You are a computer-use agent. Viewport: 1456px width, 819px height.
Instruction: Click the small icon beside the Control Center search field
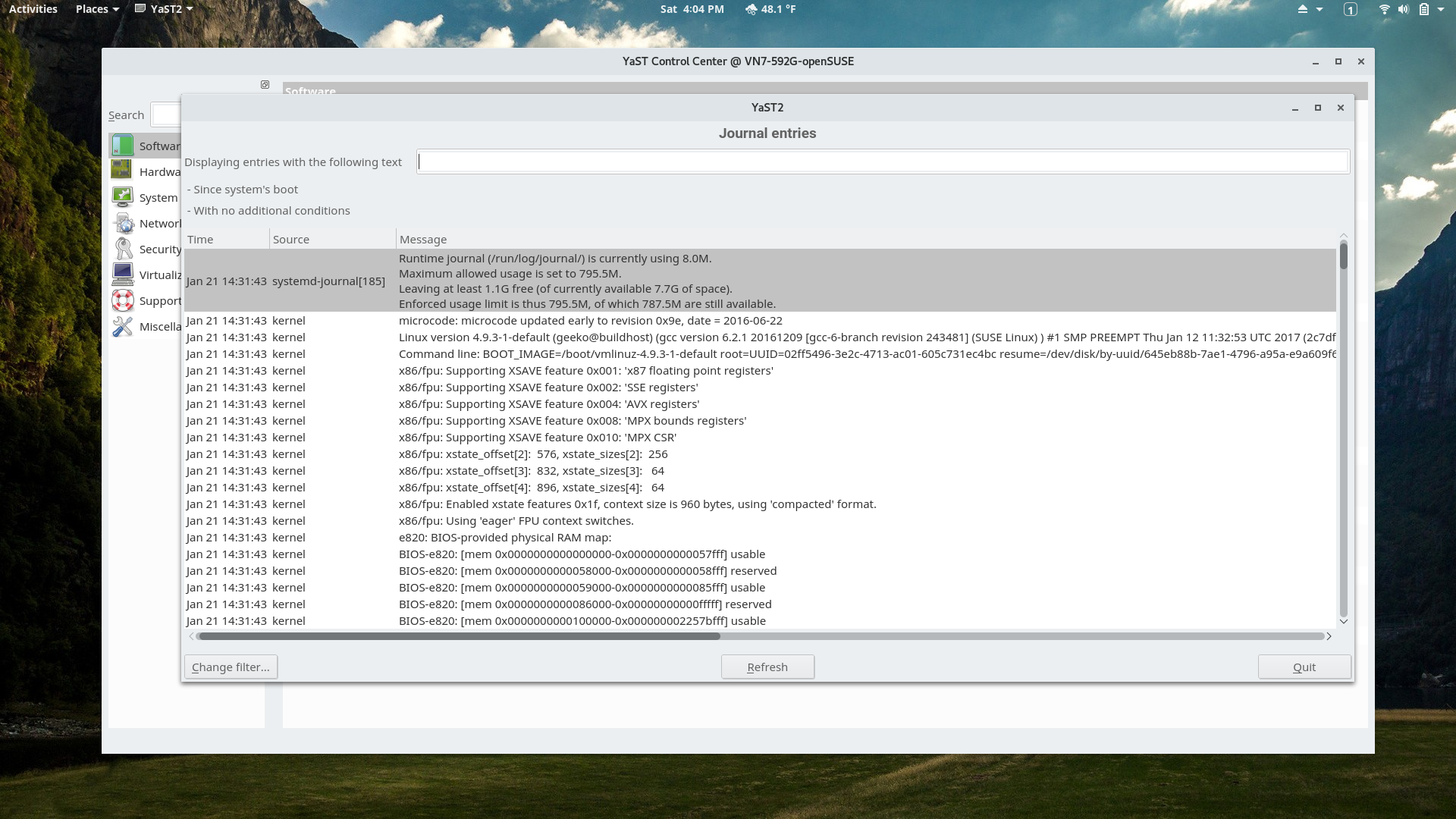pos(265,85)
